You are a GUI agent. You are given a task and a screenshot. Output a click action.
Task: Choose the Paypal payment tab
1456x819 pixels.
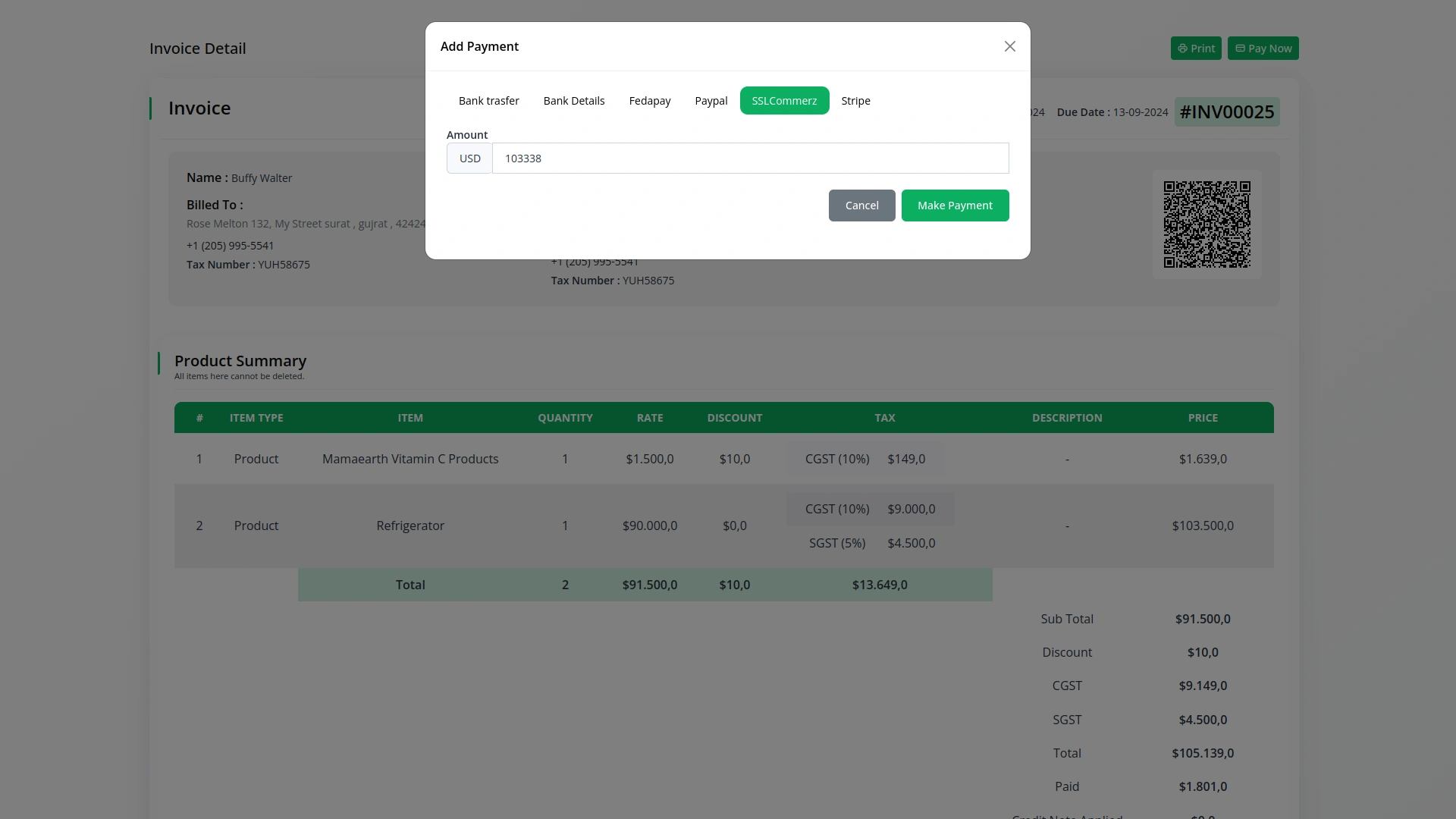pos(711,101)
